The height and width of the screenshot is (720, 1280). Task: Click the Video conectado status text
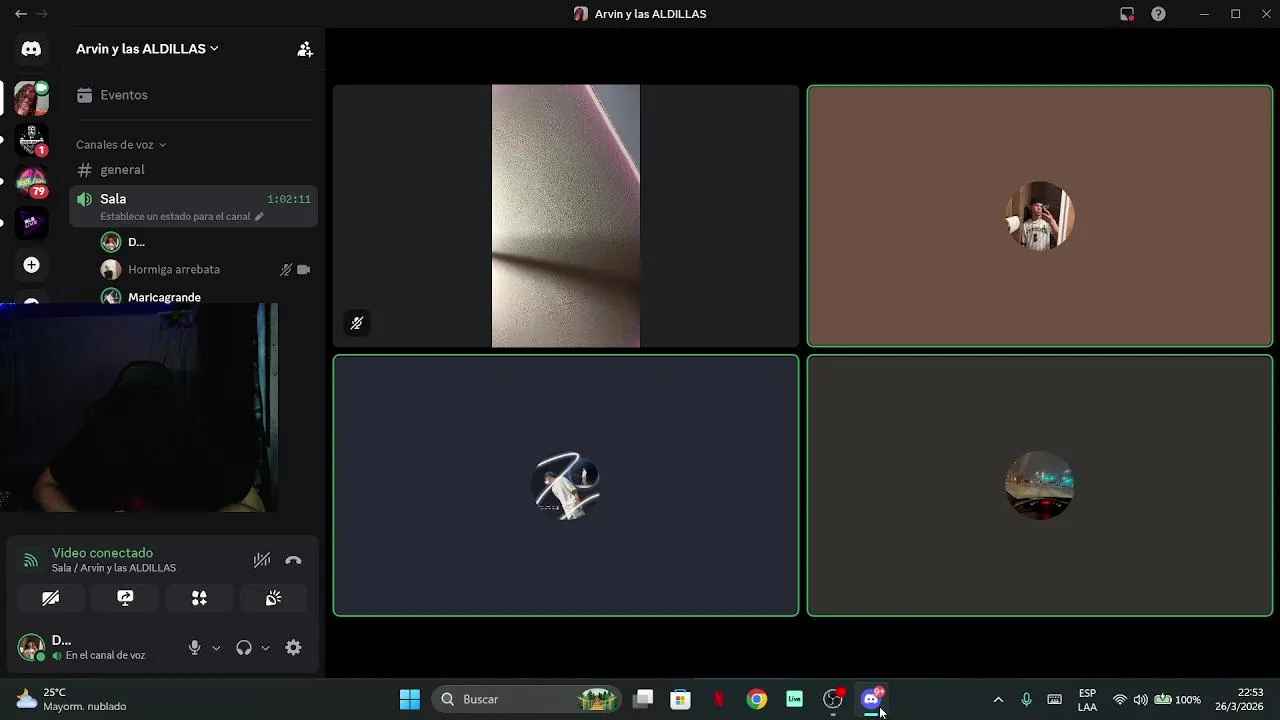[102, 553]
